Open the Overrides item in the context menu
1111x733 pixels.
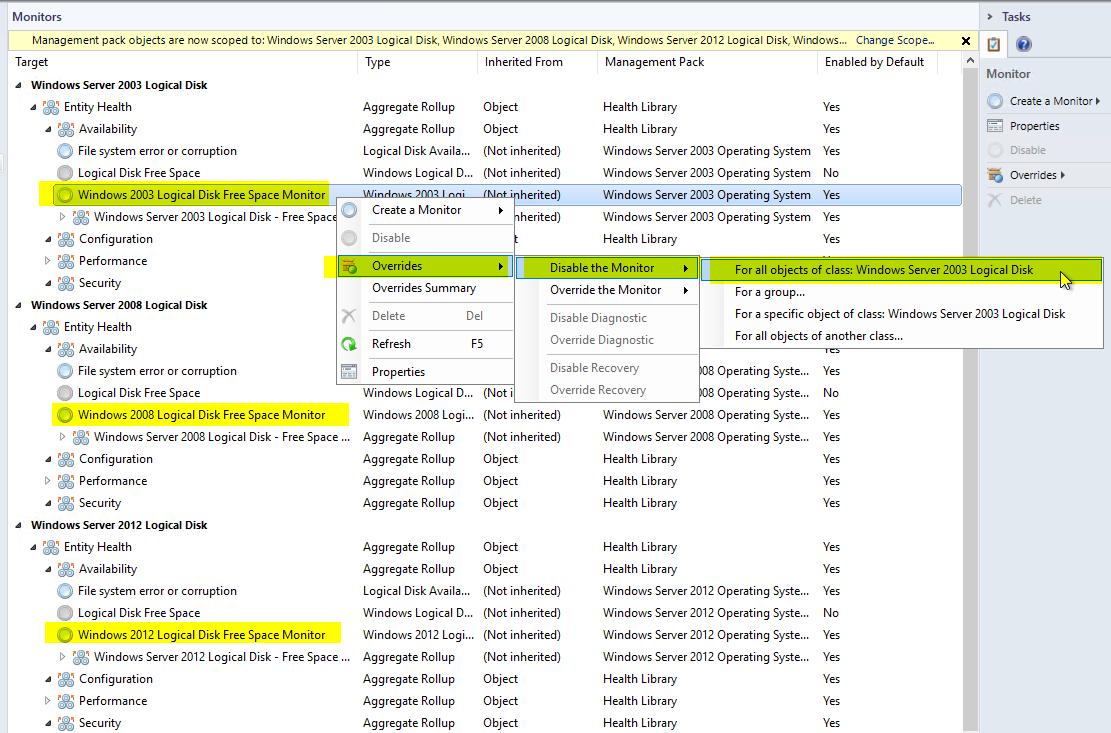[424, 266]
